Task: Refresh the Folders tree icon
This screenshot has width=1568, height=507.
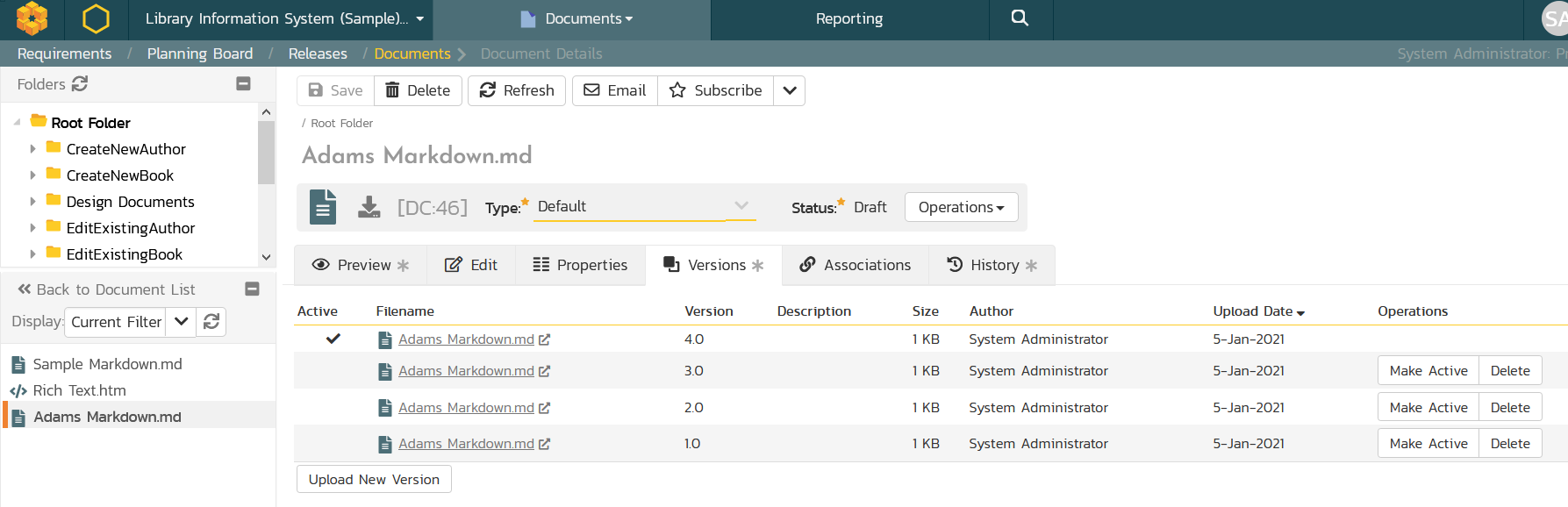Action: click(x=80, y=84)
